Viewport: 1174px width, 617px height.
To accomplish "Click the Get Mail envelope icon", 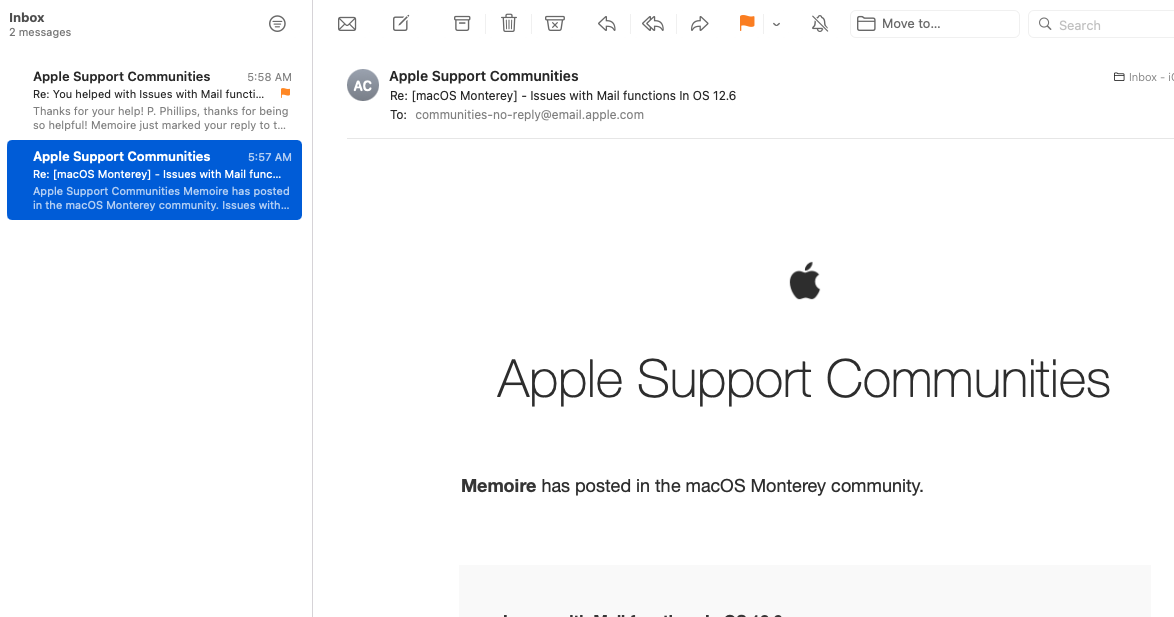I will click(347, 24).
